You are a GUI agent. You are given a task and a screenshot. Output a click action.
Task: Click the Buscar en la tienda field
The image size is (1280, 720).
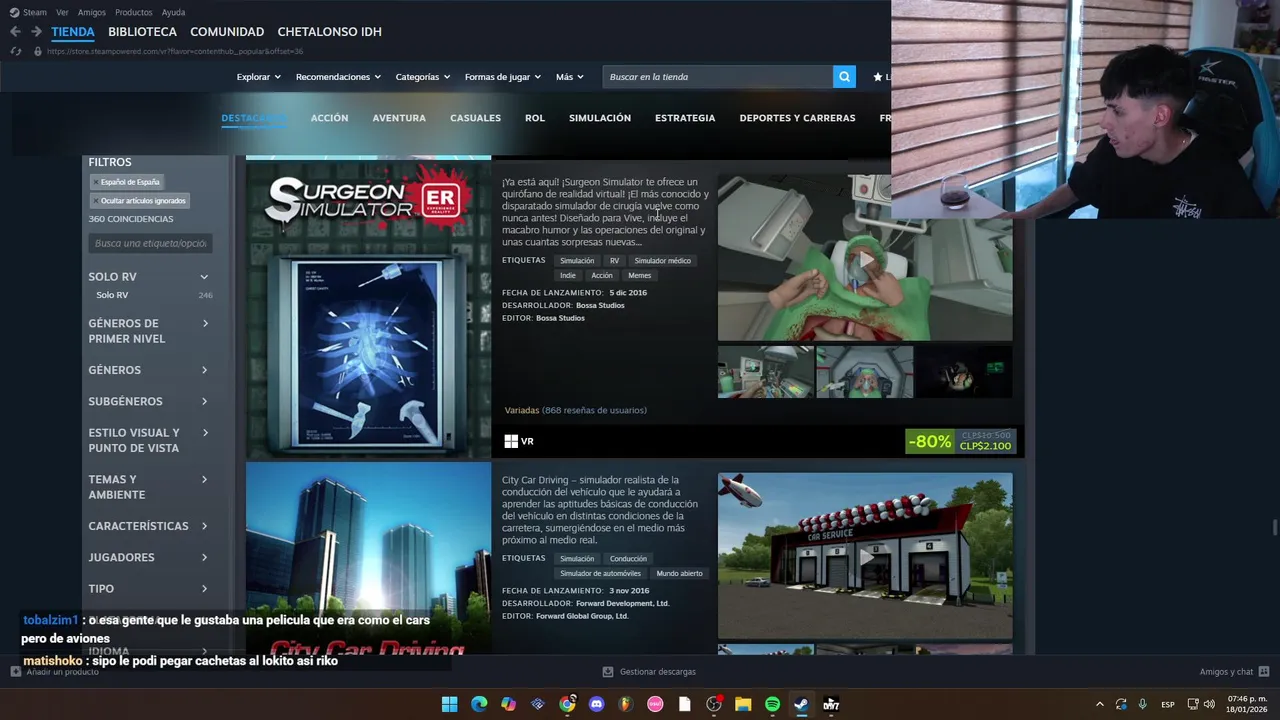[718, 77]
